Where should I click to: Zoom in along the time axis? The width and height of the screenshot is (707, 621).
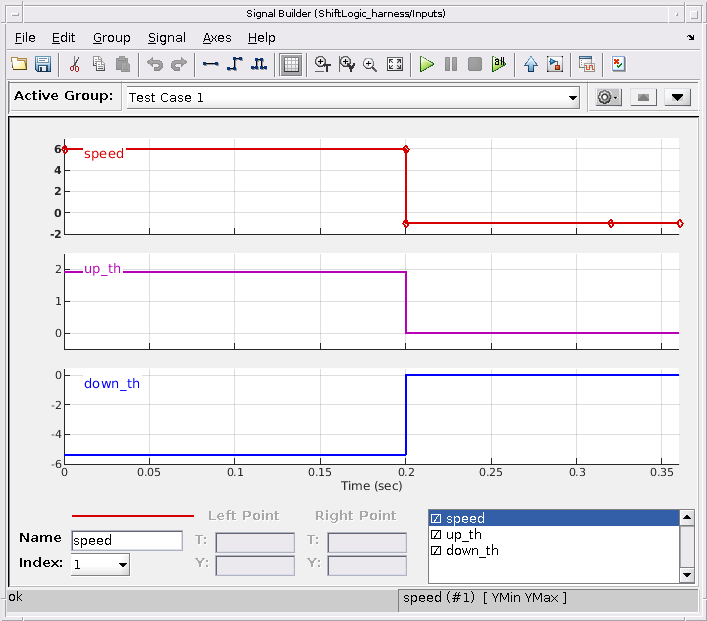[322, 64]
